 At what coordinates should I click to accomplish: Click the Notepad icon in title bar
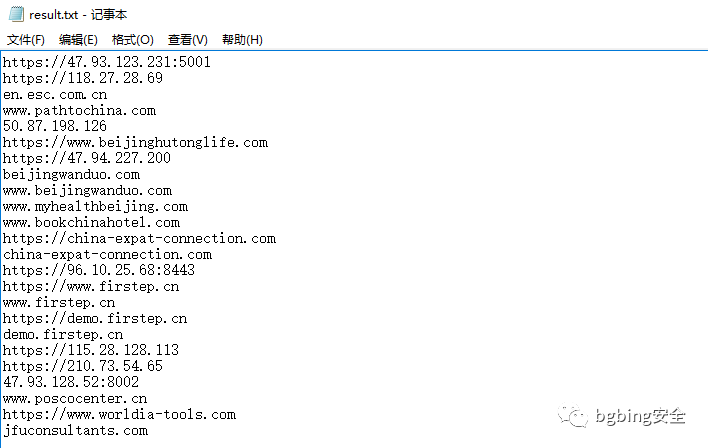pyautogui.click(x=16, y=14)
